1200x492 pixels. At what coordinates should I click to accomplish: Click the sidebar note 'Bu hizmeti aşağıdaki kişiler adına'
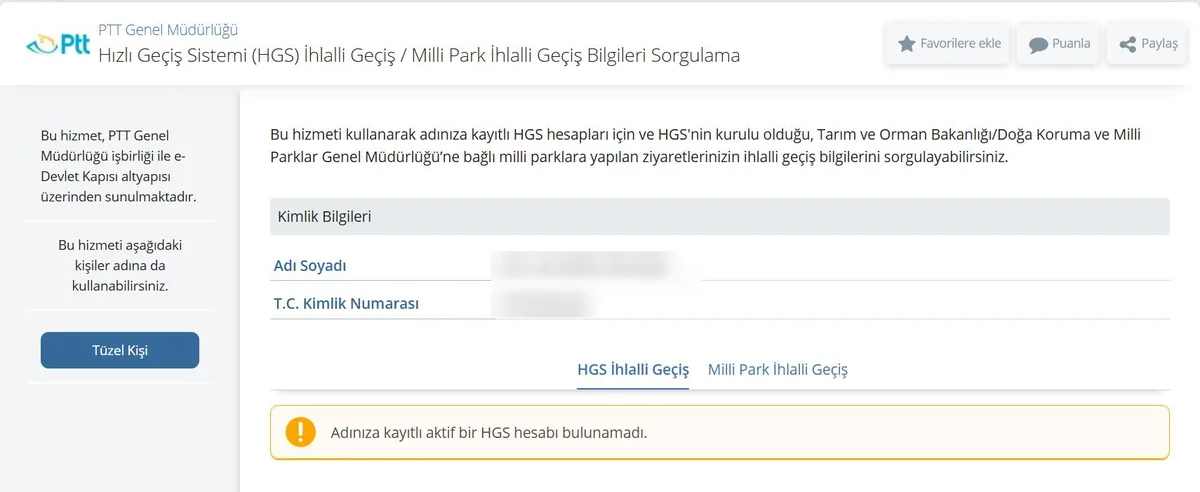[x=119, y=265]
